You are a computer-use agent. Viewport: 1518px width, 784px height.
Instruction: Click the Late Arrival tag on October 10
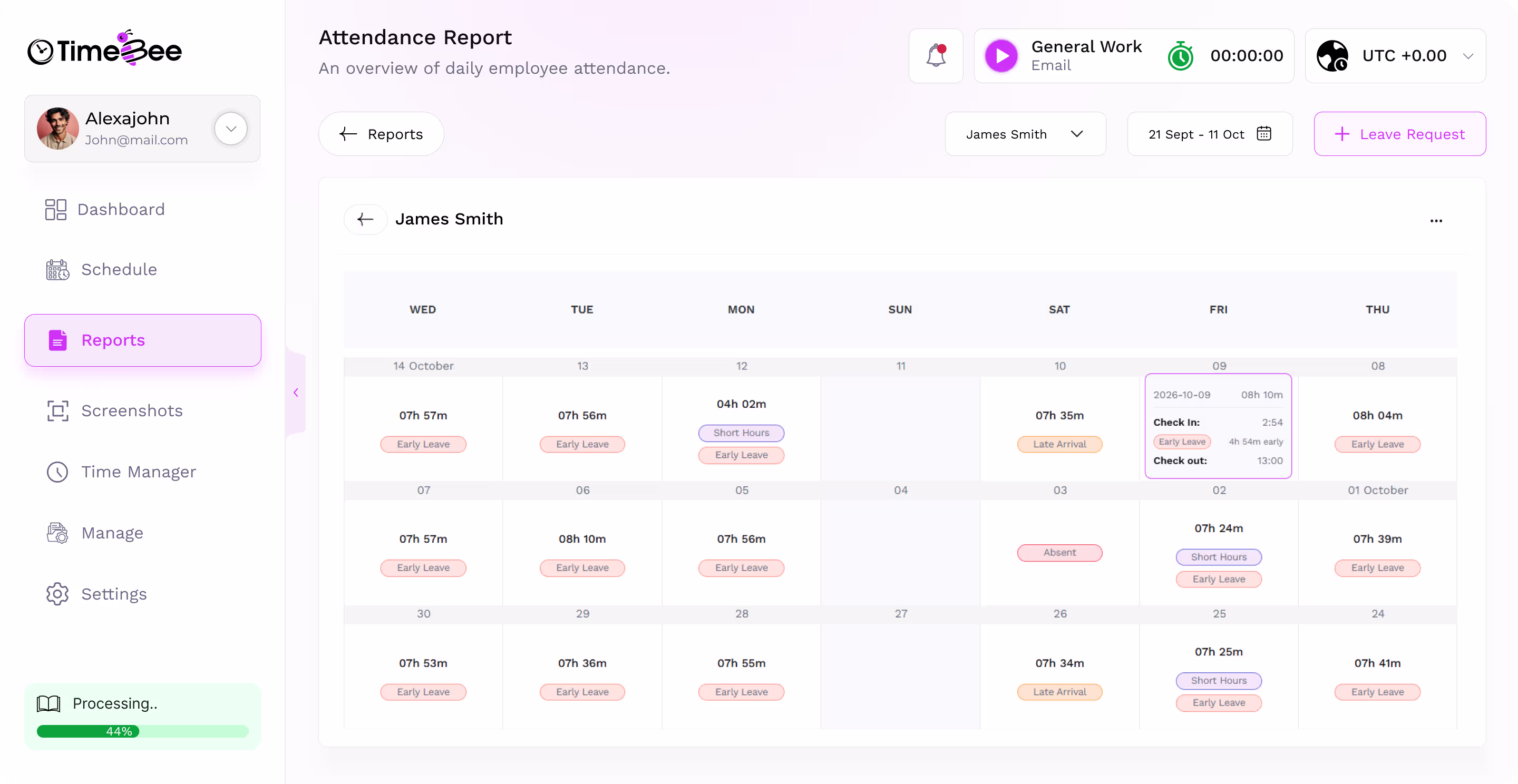[1059, 445]
